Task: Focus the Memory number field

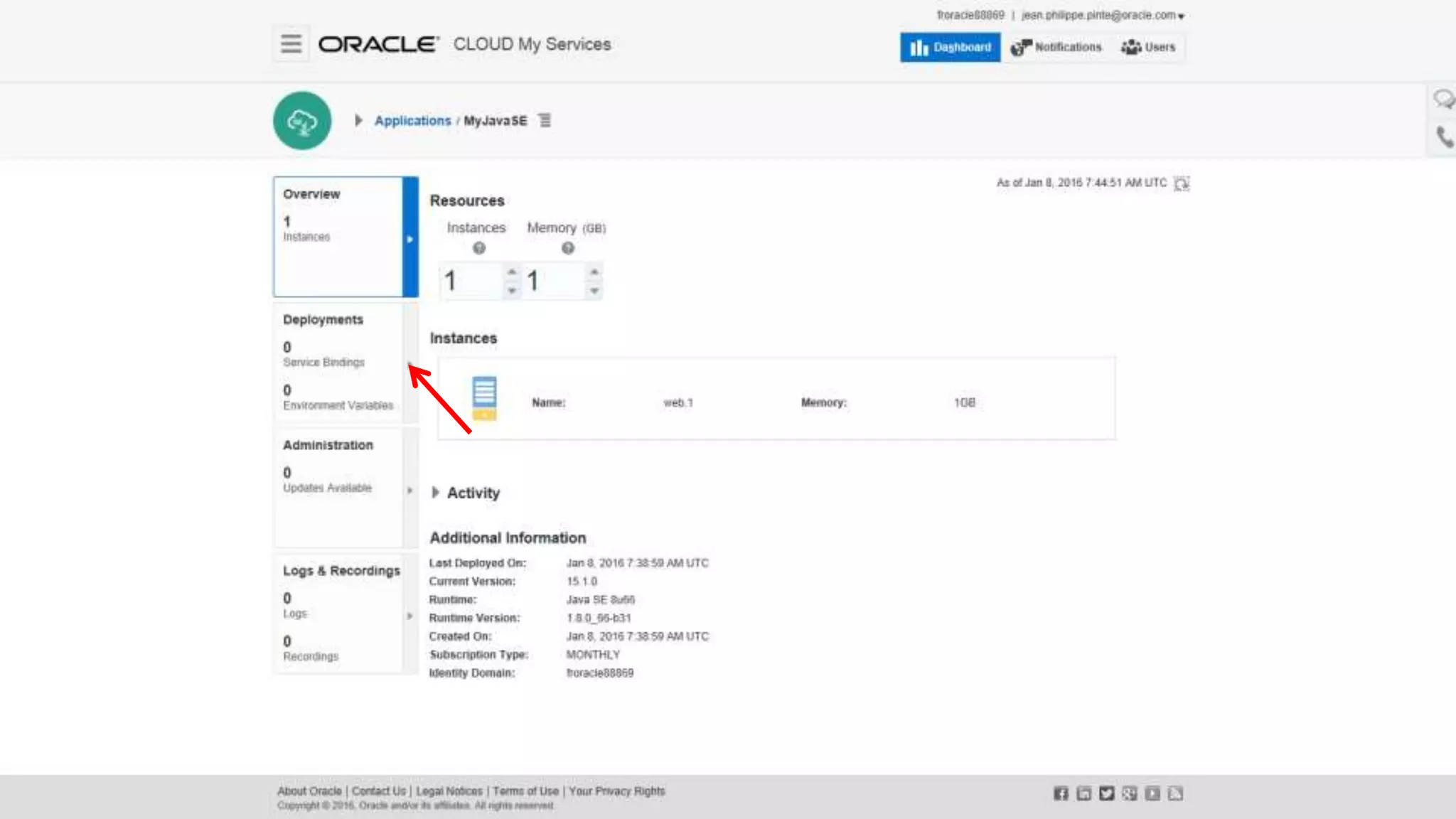Action: (555, 281)
